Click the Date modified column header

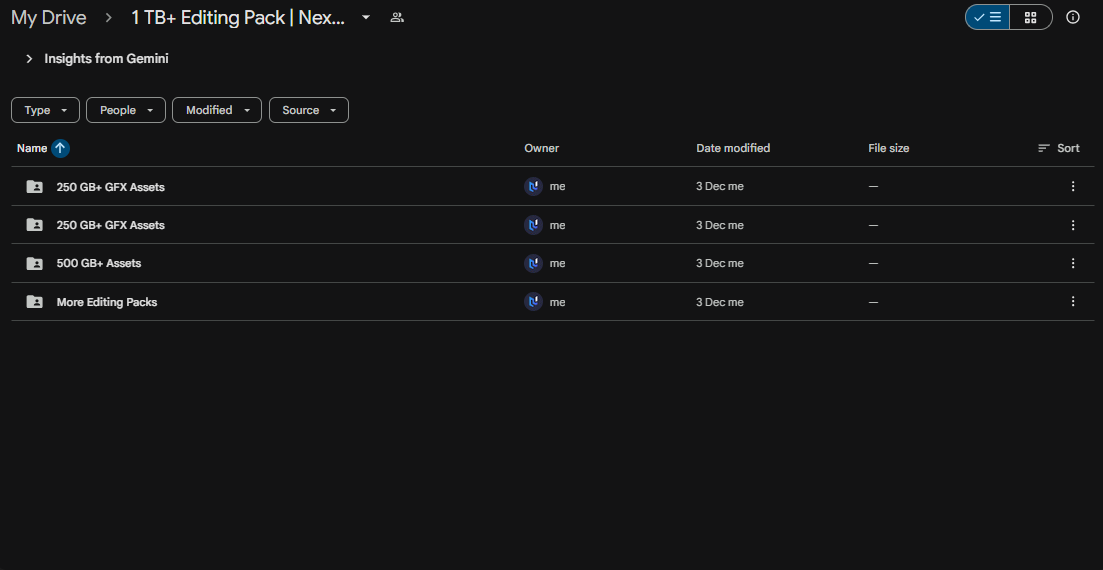pos(733,148)
